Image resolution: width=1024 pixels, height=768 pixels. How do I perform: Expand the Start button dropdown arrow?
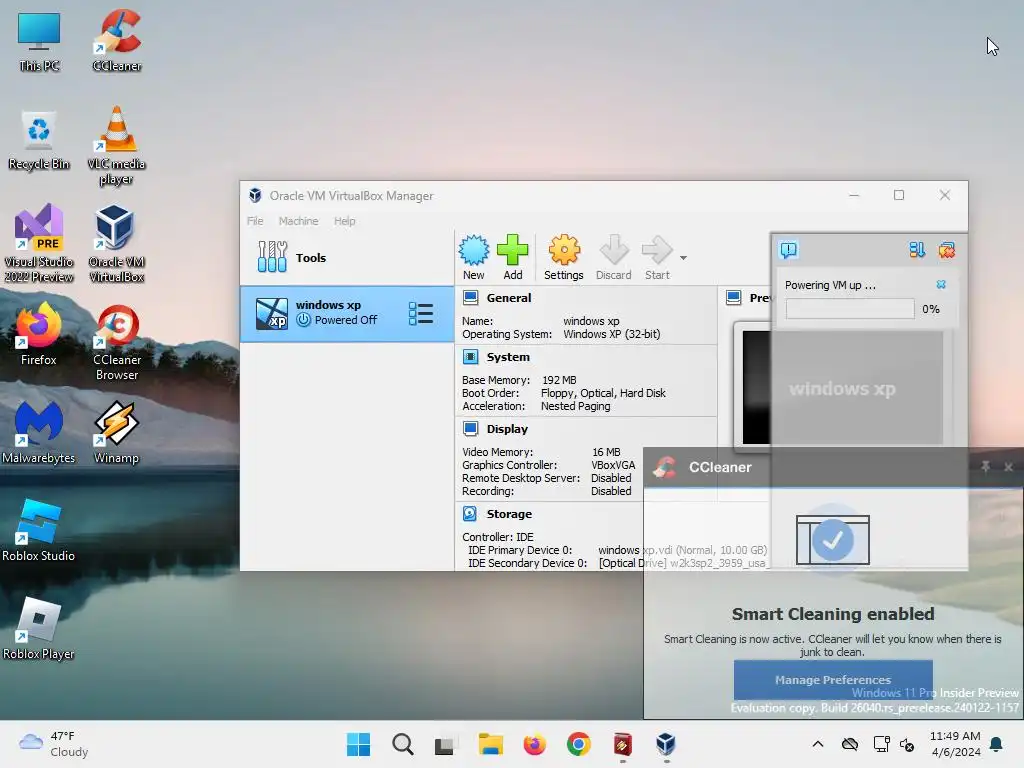683,258
